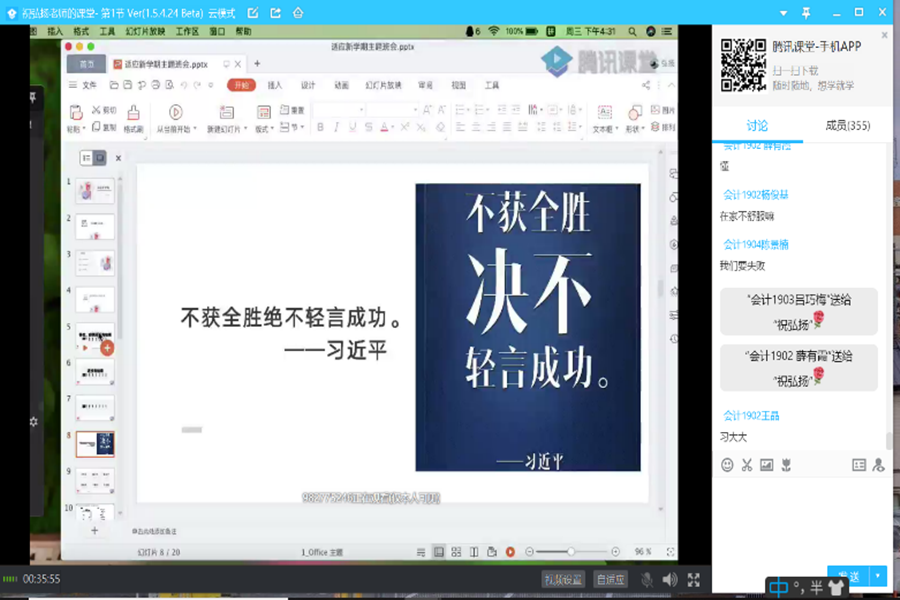
Task: Switch to the 成员(355) members tab
Action: [847, 126]
